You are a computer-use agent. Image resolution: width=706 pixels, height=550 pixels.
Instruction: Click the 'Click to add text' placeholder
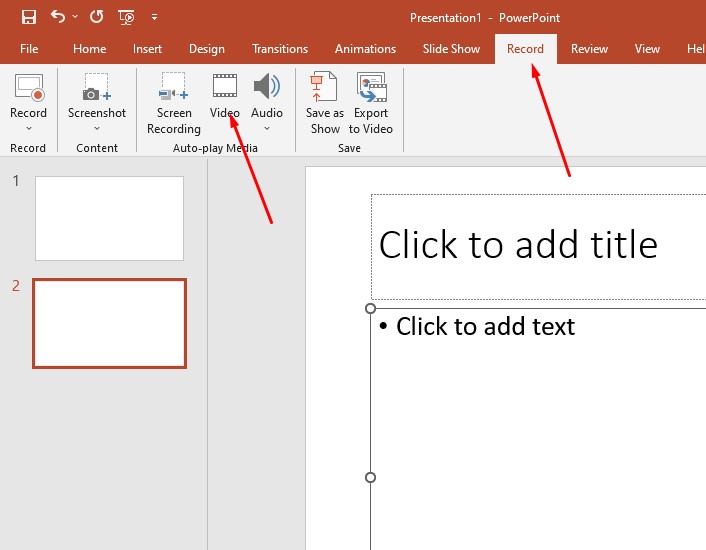(x=486, y=326)
